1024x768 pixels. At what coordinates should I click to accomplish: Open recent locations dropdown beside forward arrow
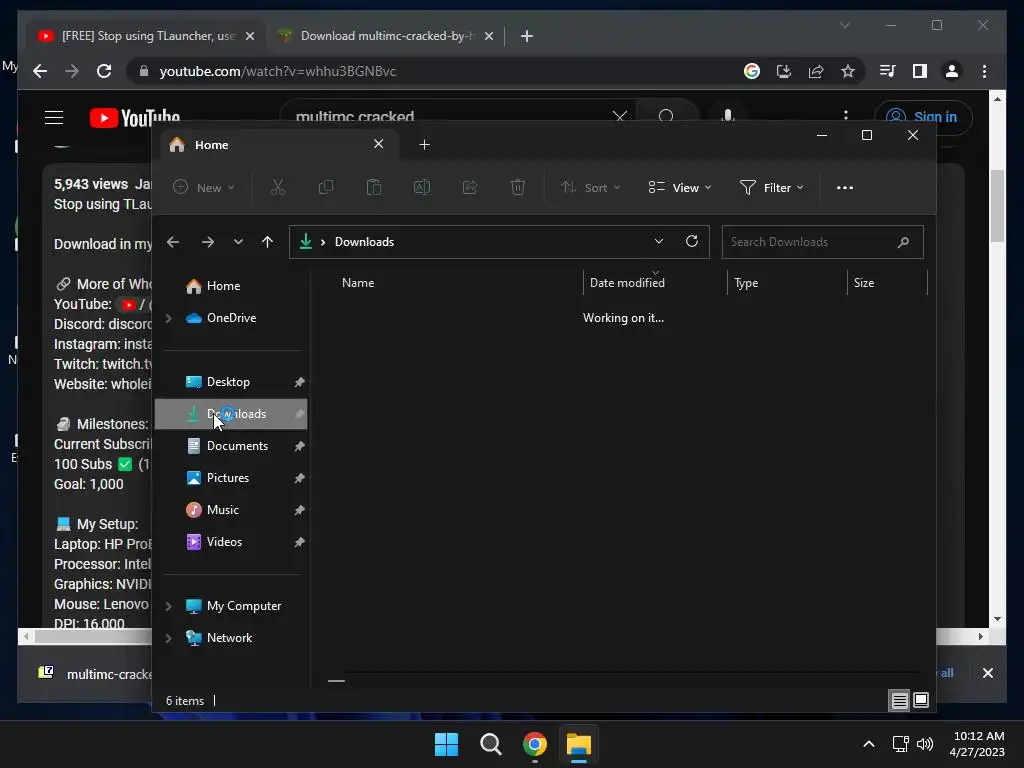238,242
